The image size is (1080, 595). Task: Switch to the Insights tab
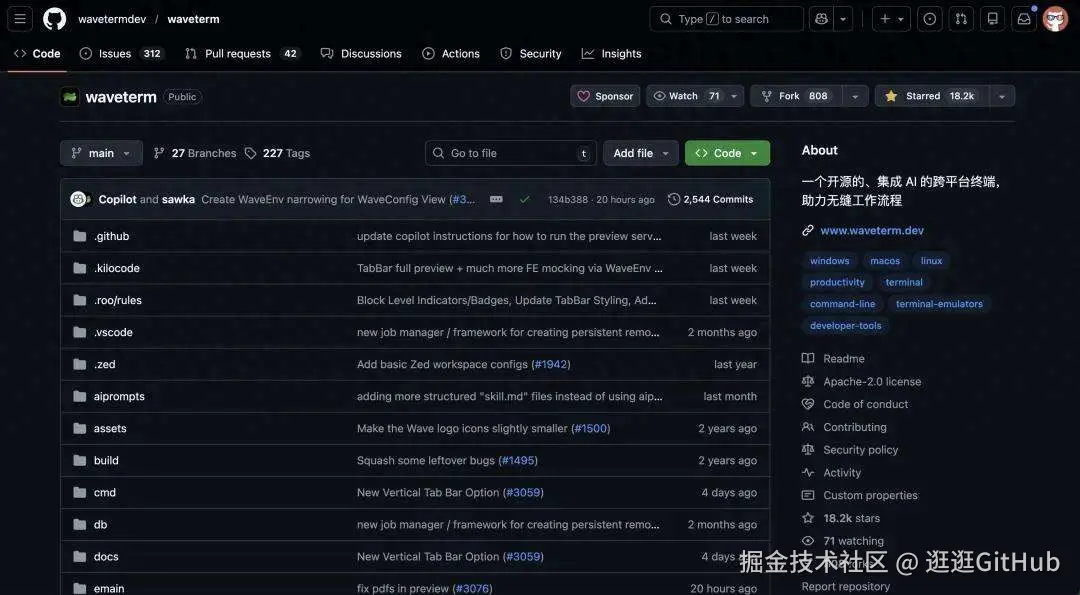click(612, 54)
